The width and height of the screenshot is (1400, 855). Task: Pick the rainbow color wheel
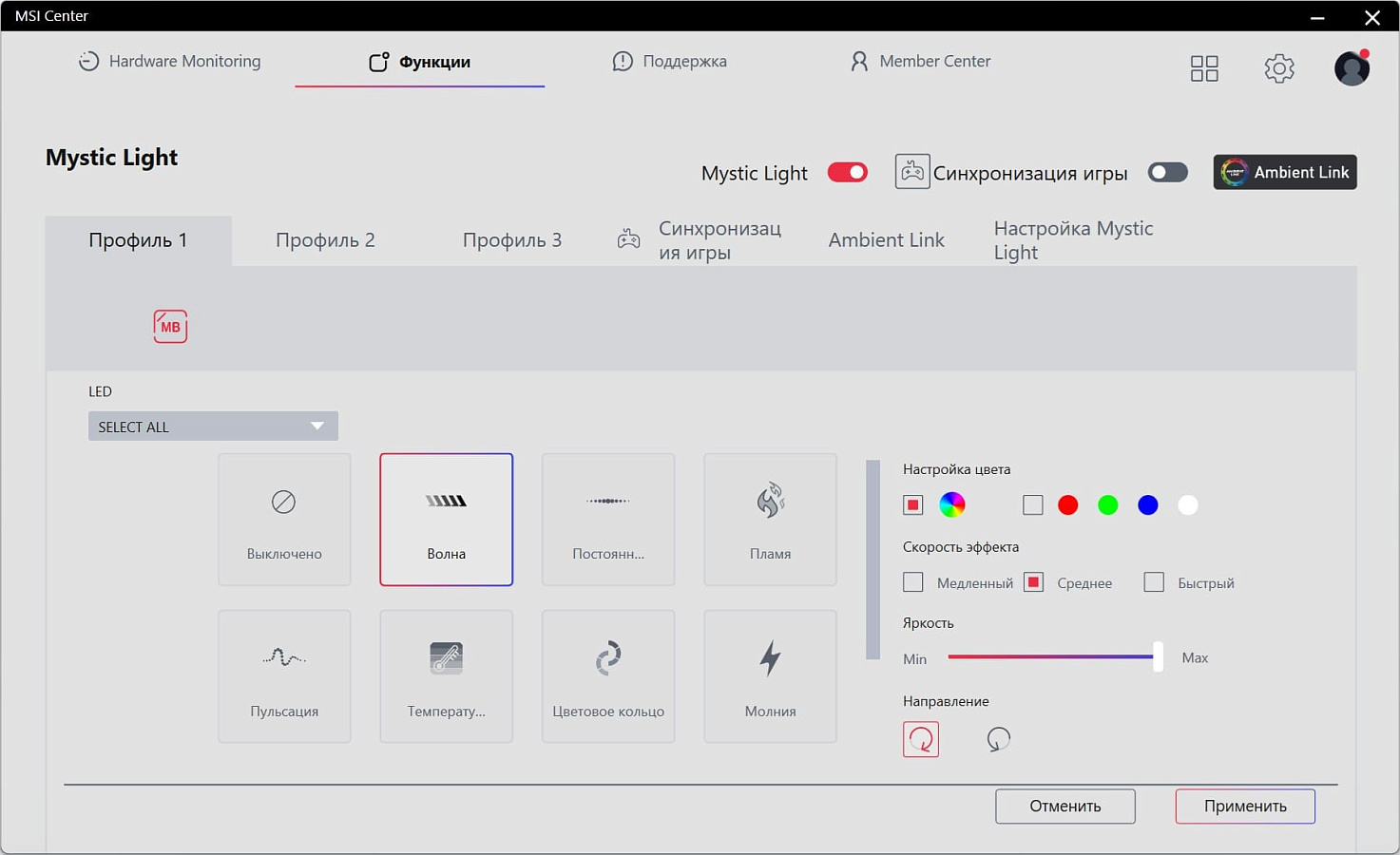tap(952, 505)
